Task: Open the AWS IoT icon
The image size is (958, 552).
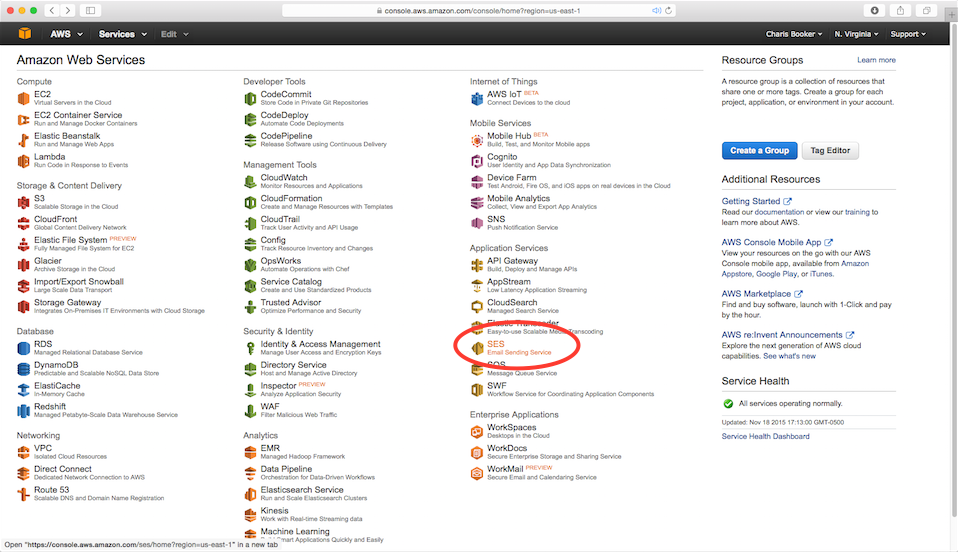Action: pos(477,98)
